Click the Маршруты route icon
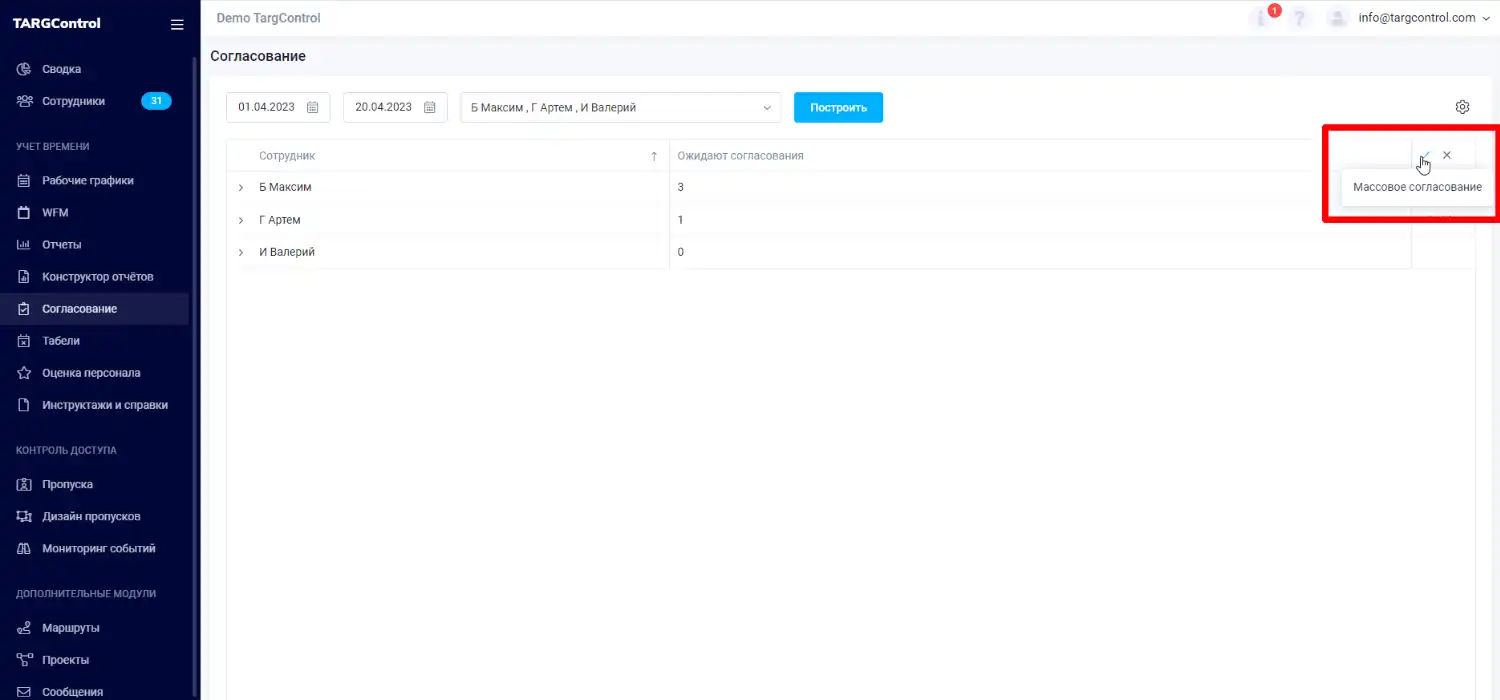1500x700 pixels. click(x=24, y=628)
